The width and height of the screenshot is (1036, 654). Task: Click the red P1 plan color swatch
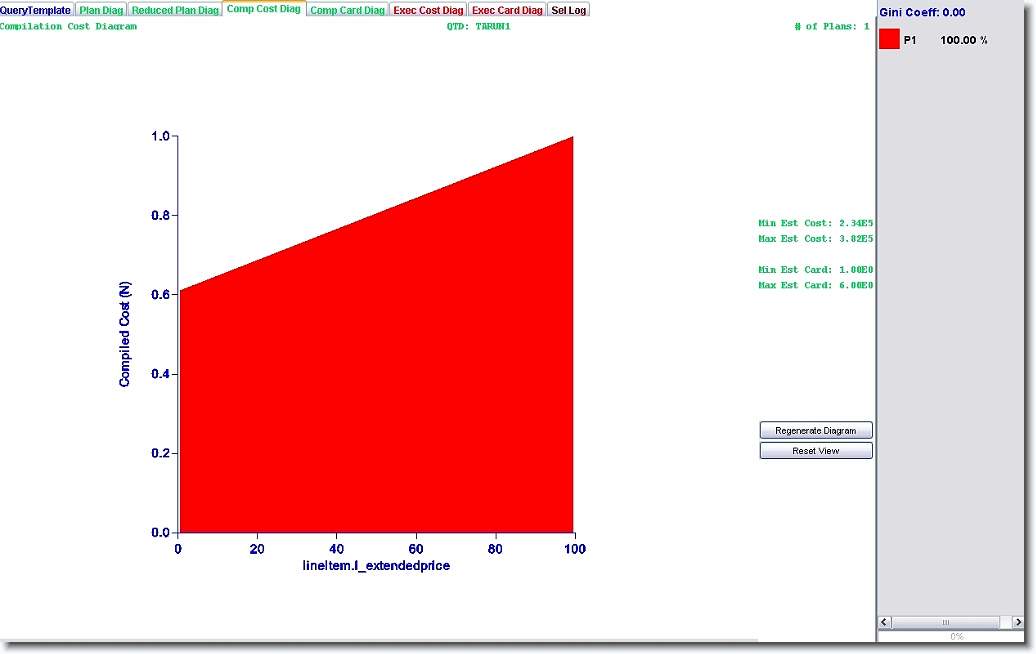(889, 40)
